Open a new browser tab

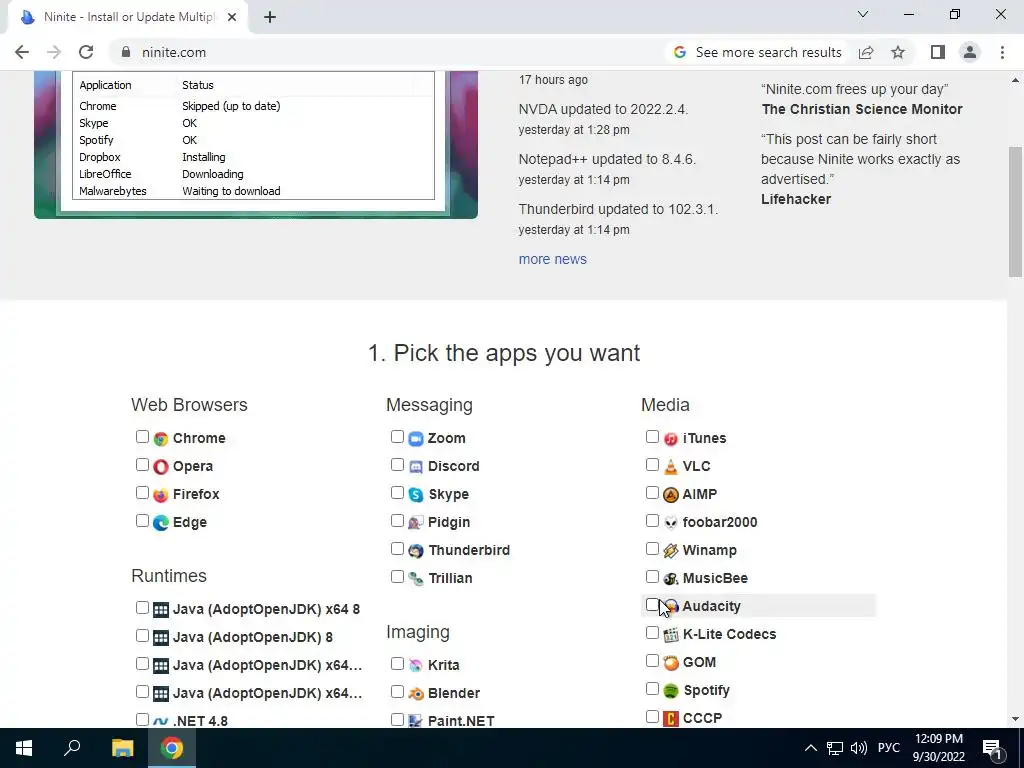[x=270, y=18]
